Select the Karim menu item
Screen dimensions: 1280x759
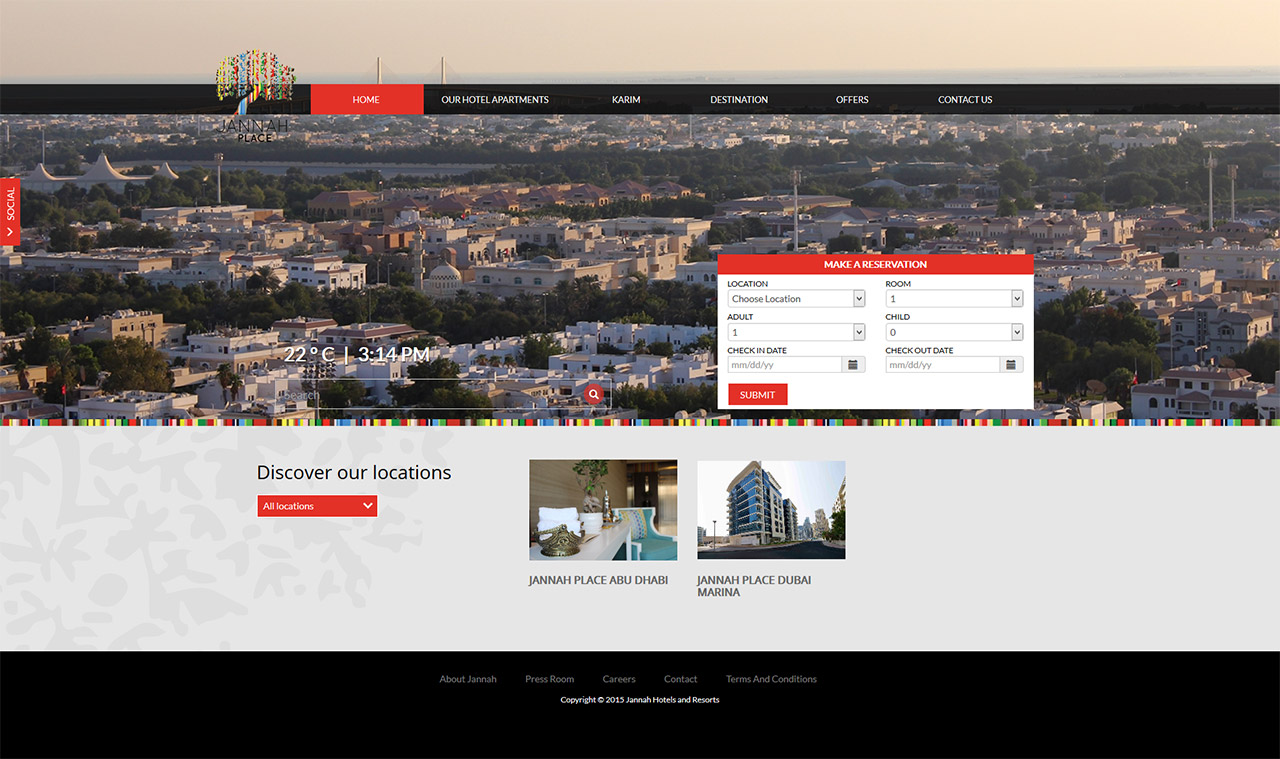point(626,99)
